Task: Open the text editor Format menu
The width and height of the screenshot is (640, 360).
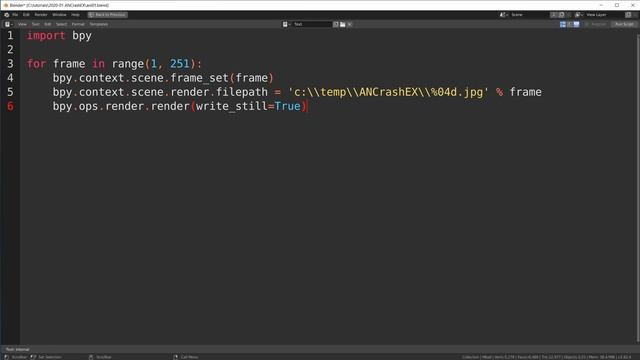Action: coord(78,24)
